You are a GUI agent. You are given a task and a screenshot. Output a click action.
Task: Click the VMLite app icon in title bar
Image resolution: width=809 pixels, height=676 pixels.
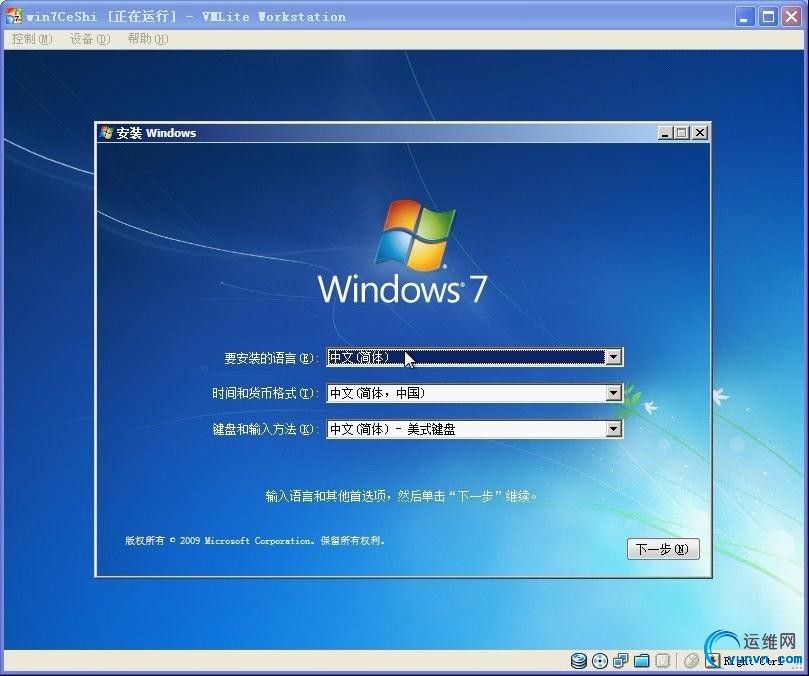click(14, 16)
